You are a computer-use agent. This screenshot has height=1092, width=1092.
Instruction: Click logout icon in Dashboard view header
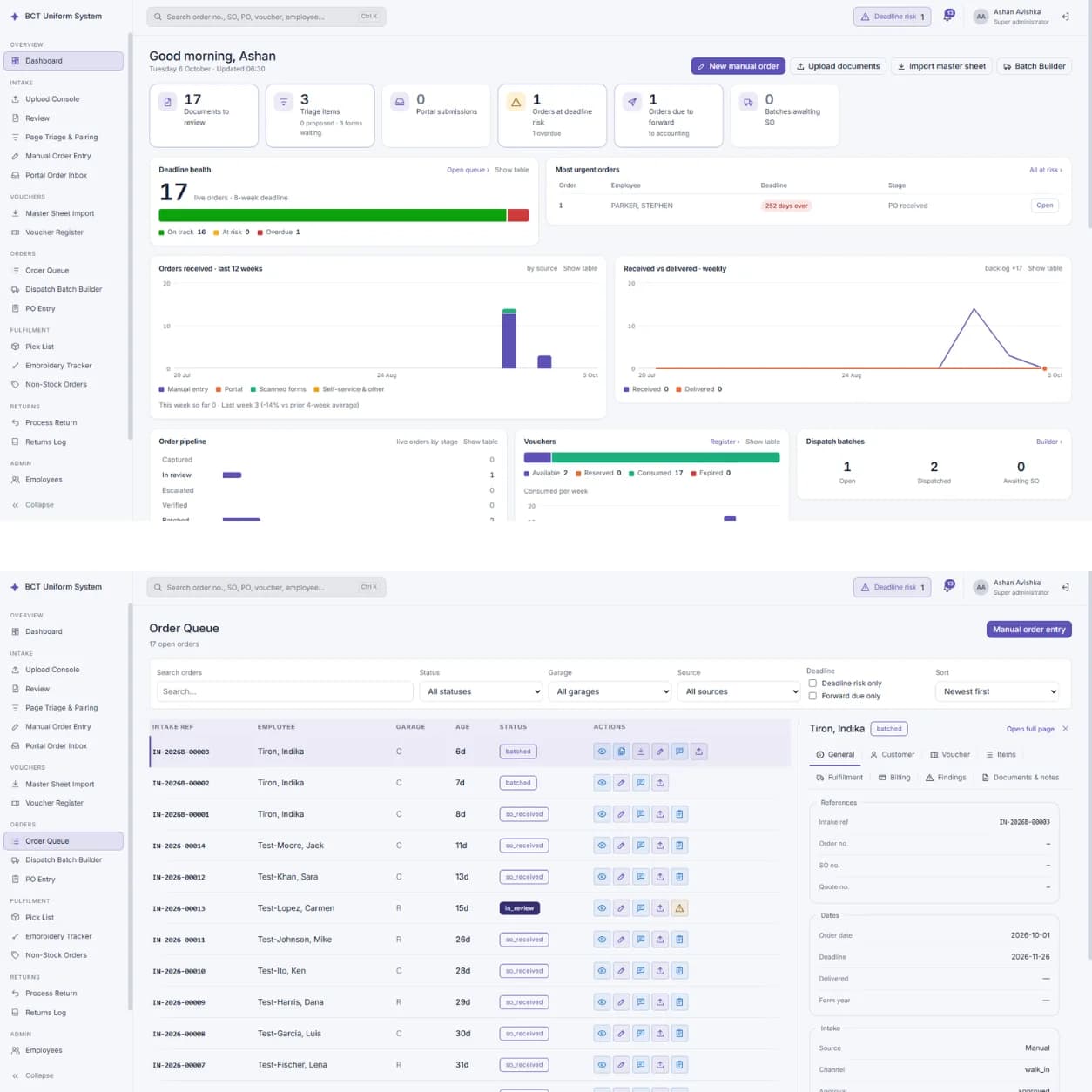(x=1065, y=17)
